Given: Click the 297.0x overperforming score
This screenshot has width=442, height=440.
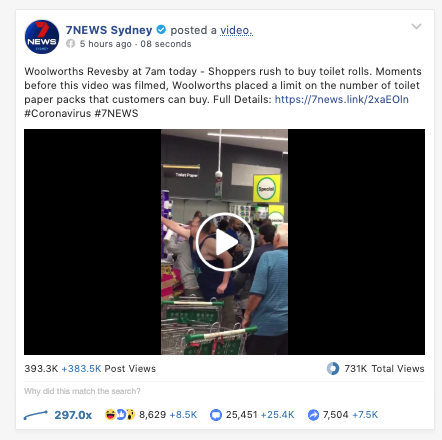Looking at the screenshot, I should tap(73, 415).
